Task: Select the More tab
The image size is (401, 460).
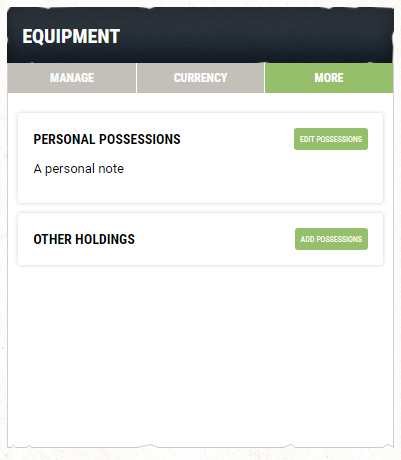Action: click(x=329, y=78)
